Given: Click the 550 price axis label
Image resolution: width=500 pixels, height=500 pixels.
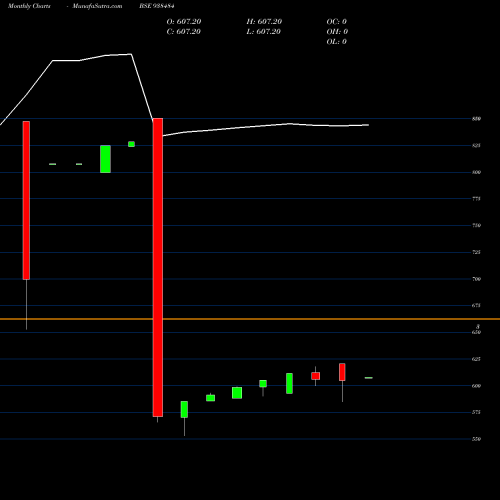Looking at the screenshot, I should 476,439.
